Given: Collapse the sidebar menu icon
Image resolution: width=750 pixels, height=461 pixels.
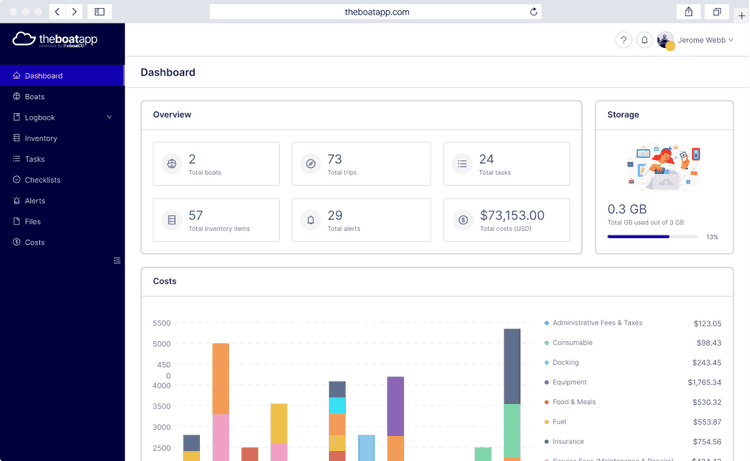Looking at the screenshot, I should [117, 261].
